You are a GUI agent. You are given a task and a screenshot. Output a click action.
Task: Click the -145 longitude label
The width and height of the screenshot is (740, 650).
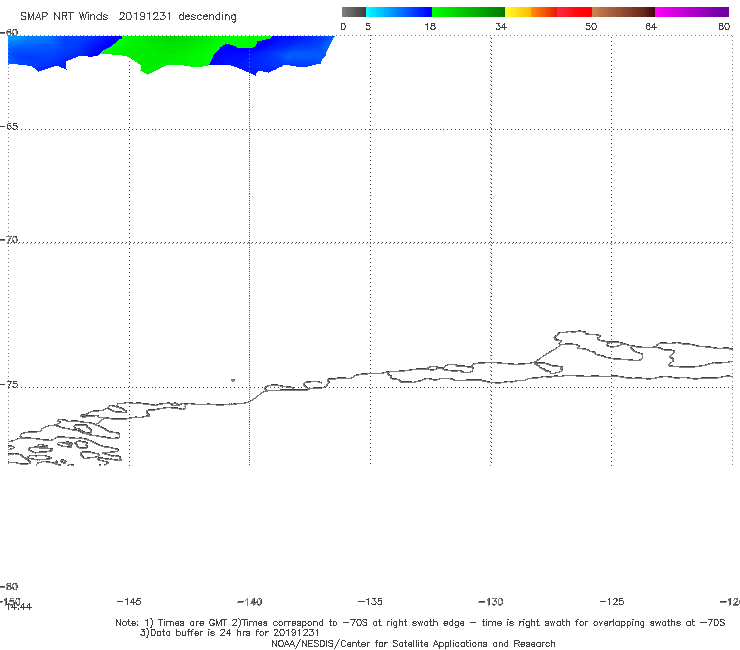point(128,601)
